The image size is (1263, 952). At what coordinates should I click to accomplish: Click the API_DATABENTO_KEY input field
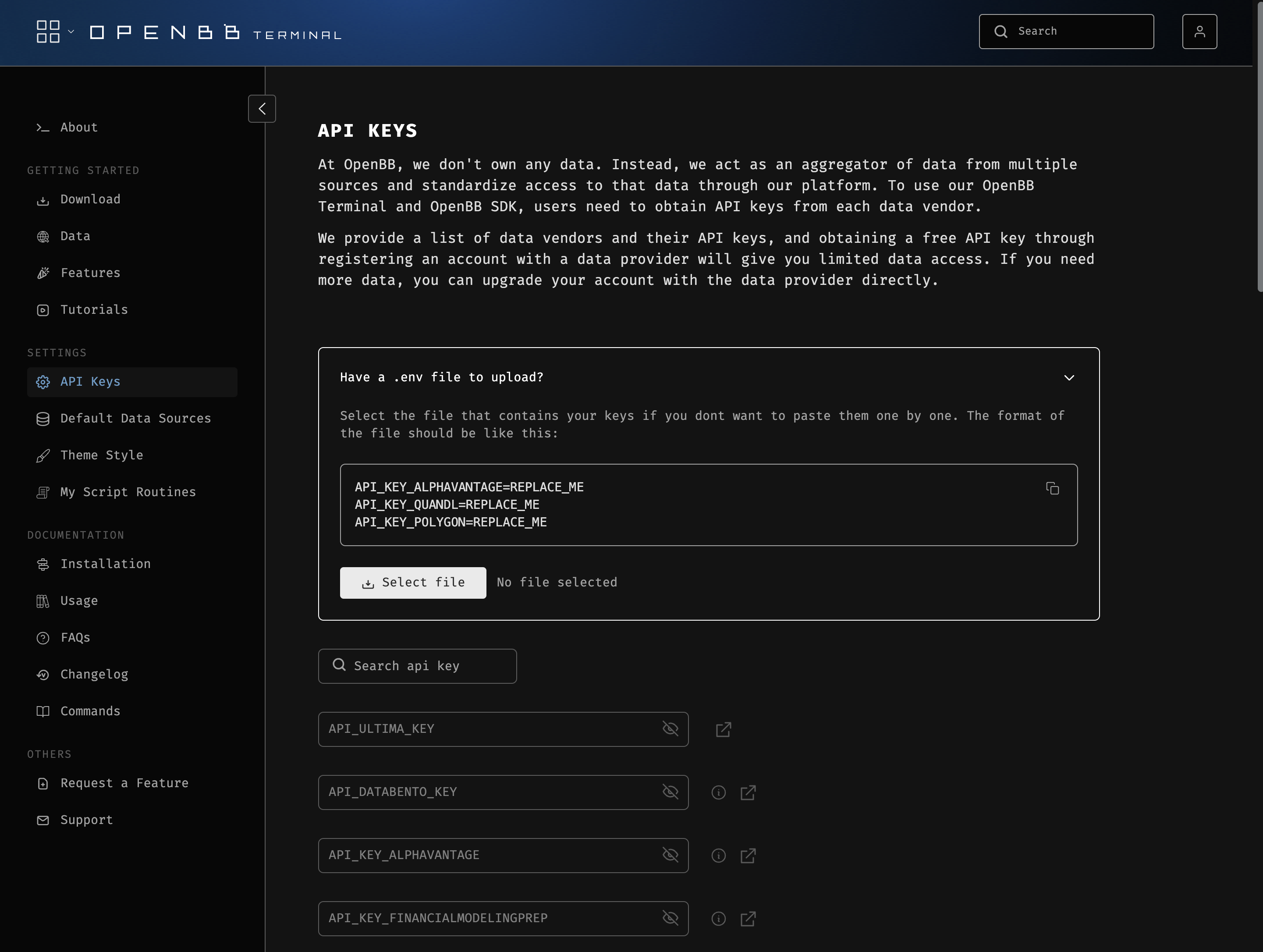click(503, 792)
